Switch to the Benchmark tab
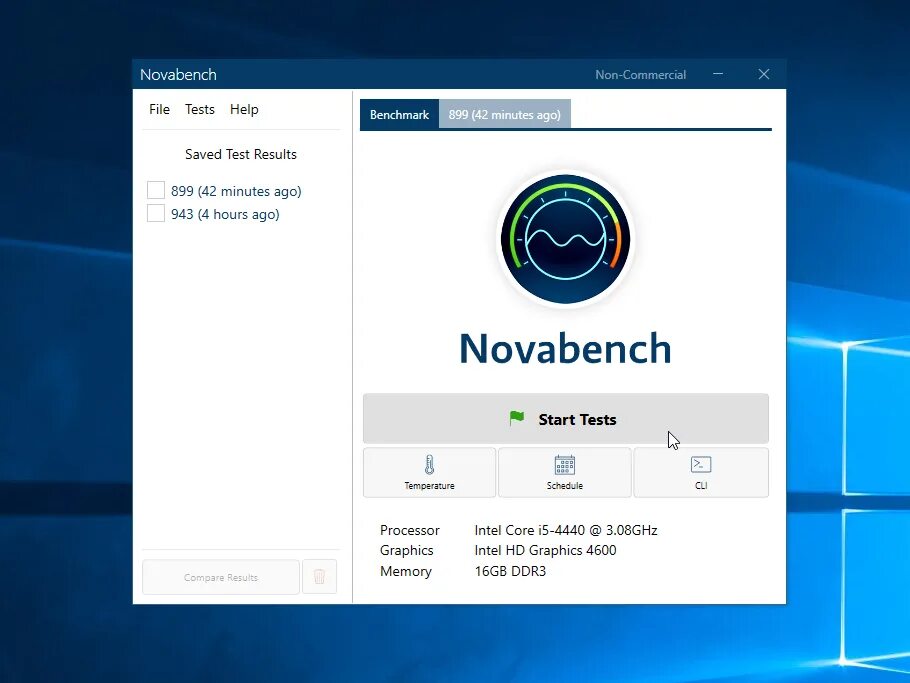910x683 pixels. click(x=398, y=114)
